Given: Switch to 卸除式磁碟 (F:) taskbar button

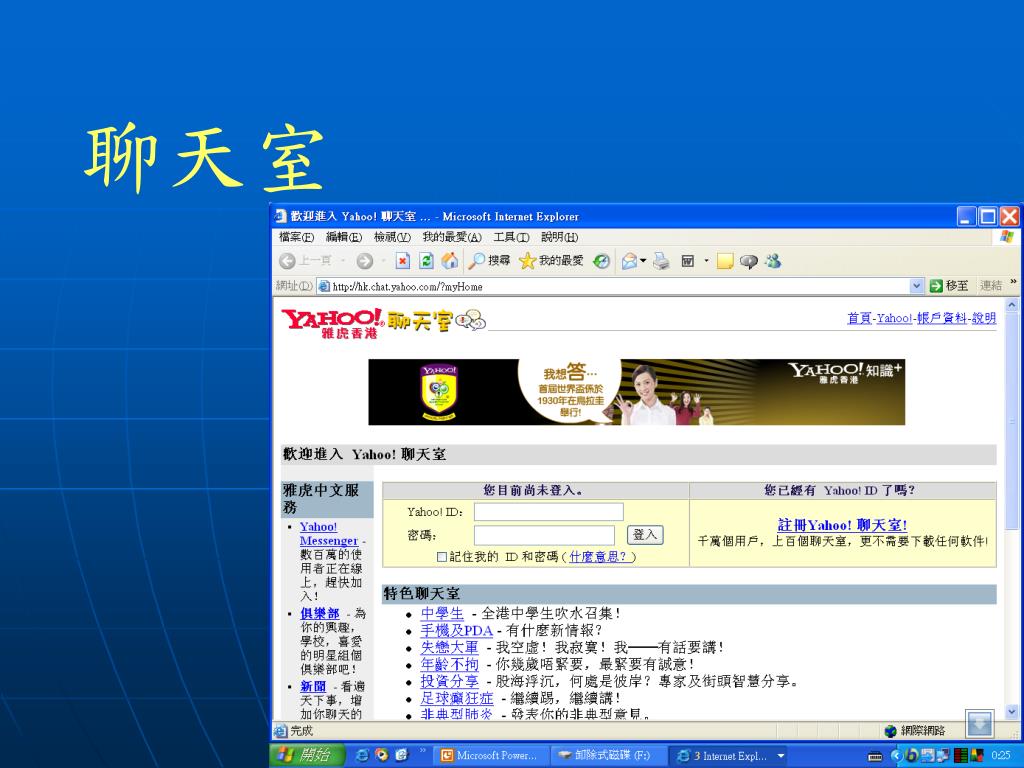Looking at the screenshot, I should coord(609,756).
